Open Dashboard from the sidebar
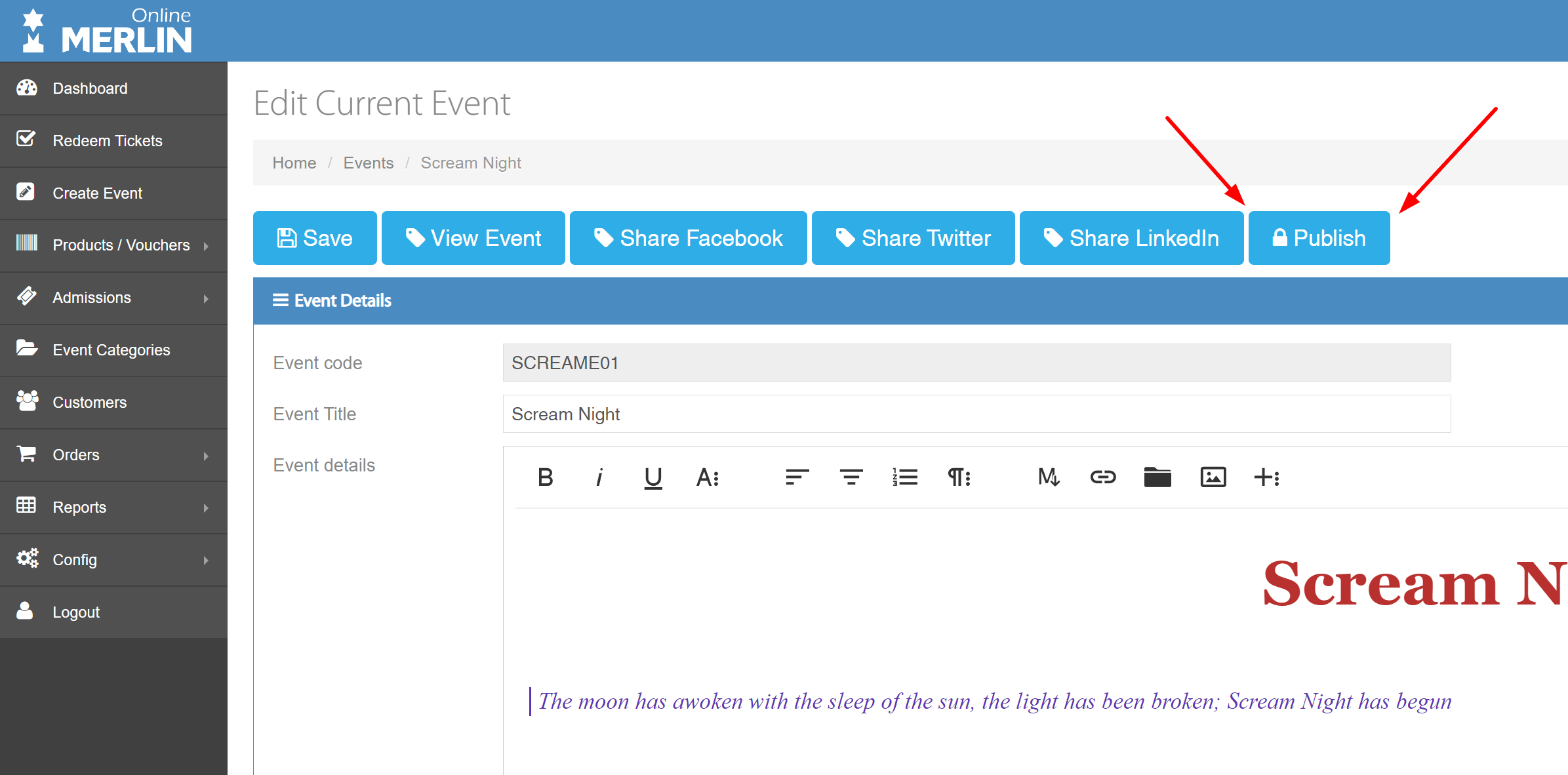 (x=90, y=89)
